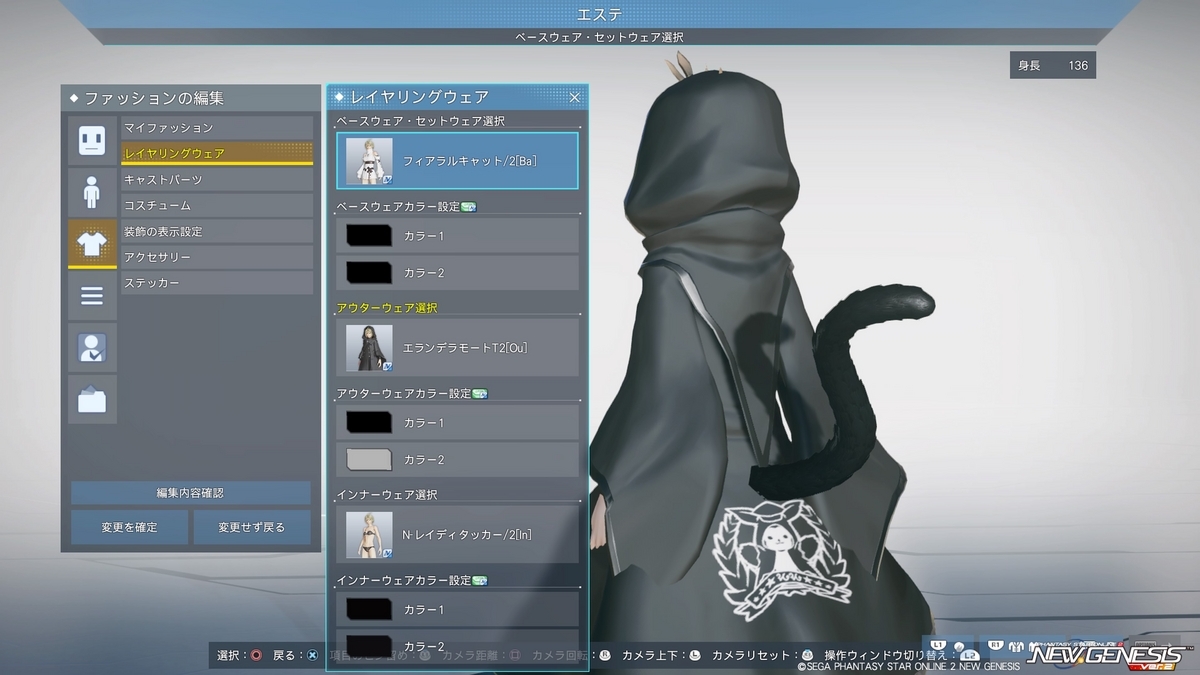Screen dimensions: 1200x675
Task: Click the ファッションの編集 panel title
Action: tap(154, 98)
